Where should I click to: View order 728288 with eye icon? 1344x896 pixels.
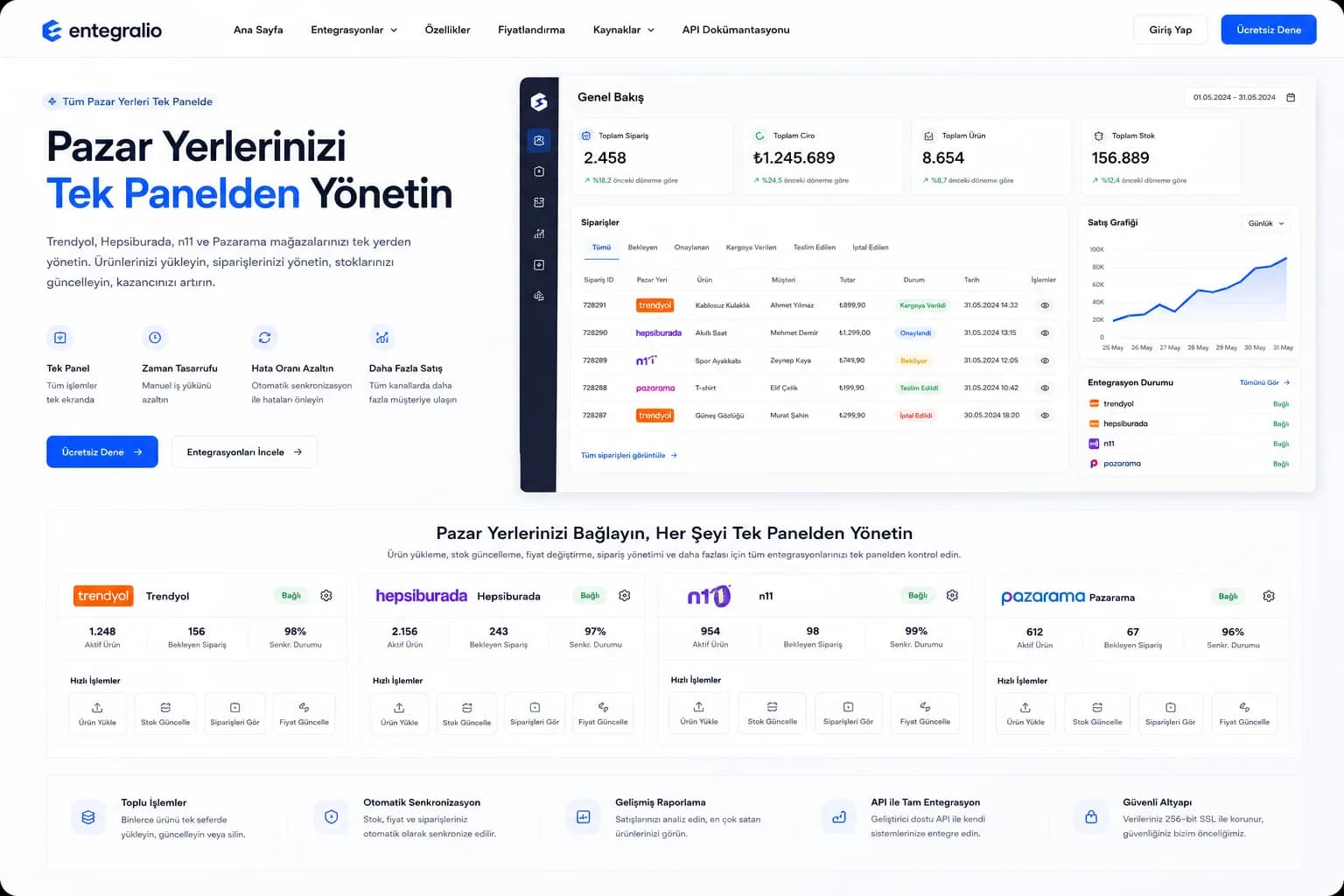coord(1045,388)
